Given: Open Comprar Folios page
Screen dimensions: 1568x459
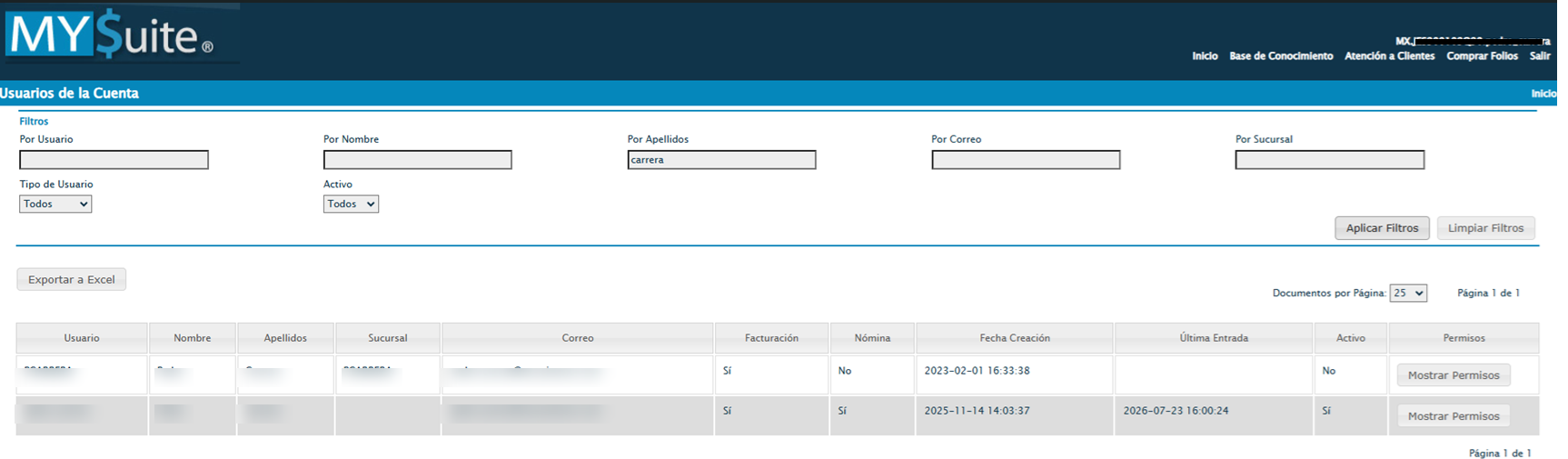Looking at the screenshot, I should [1482, 56].
